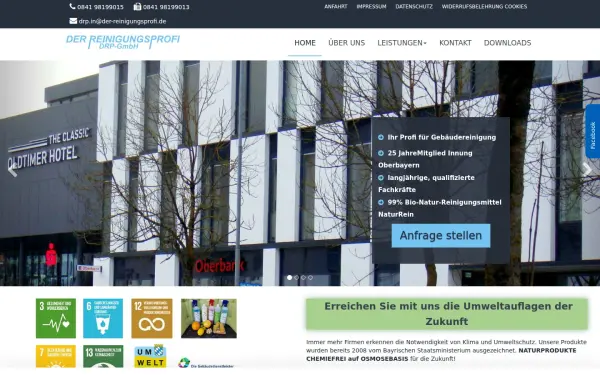This screenshot has width=600, height=375.
Task: Open the Über uns menu item
Action: 347,43
